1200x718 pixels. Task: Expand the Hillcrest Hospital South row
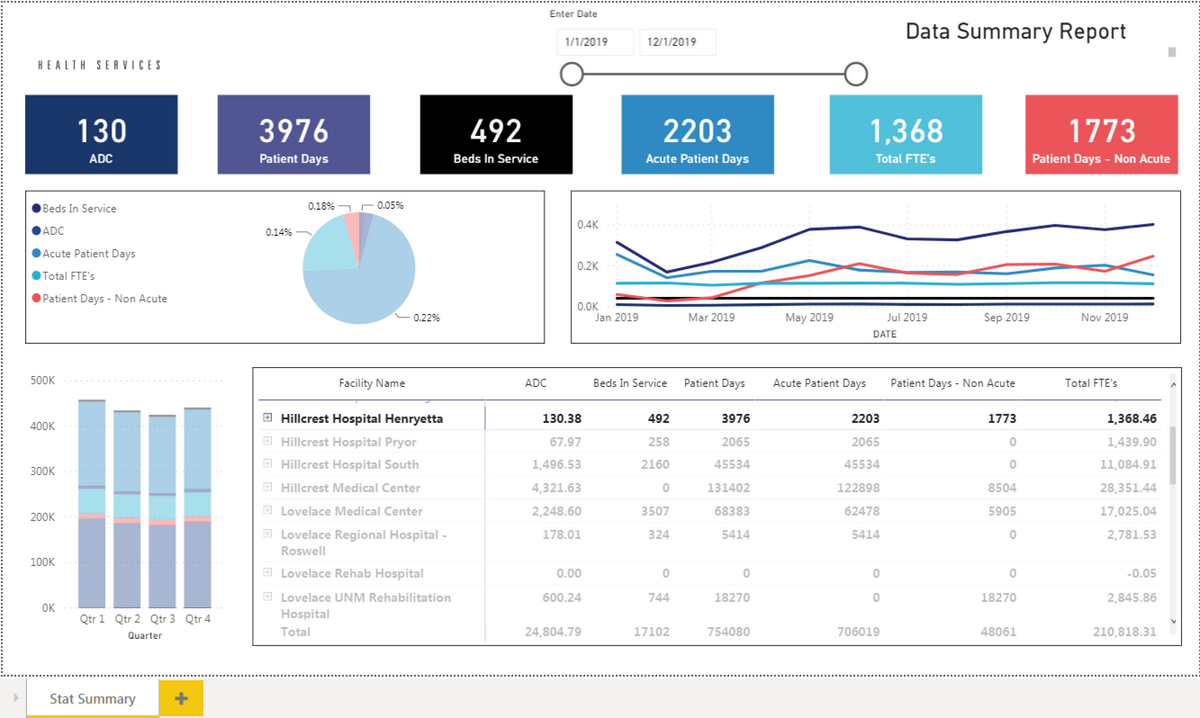(x=268, y=464)
